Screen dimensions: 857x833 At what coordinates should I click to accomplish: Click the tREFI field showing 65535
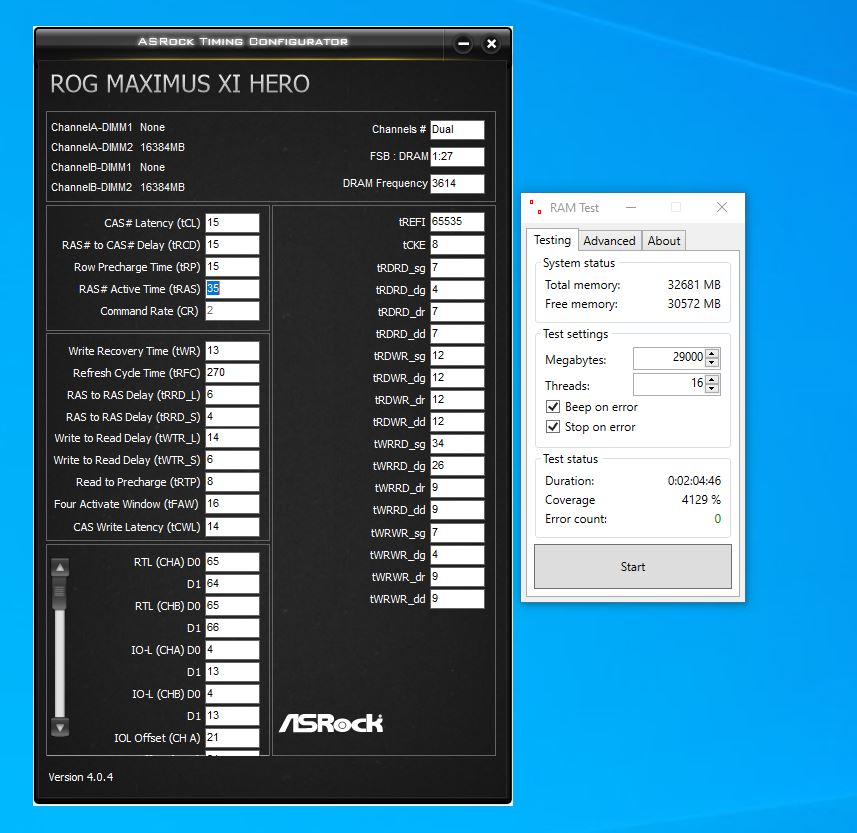457,221
